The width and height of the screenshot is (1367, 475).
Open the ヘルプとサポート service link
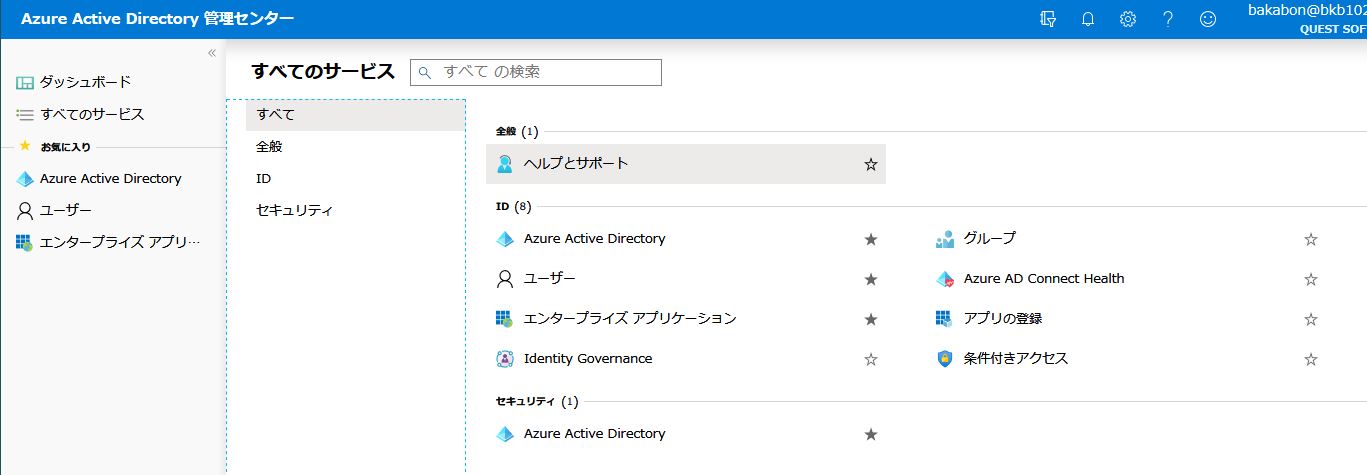pyautogui.click(x=576, y=163)
